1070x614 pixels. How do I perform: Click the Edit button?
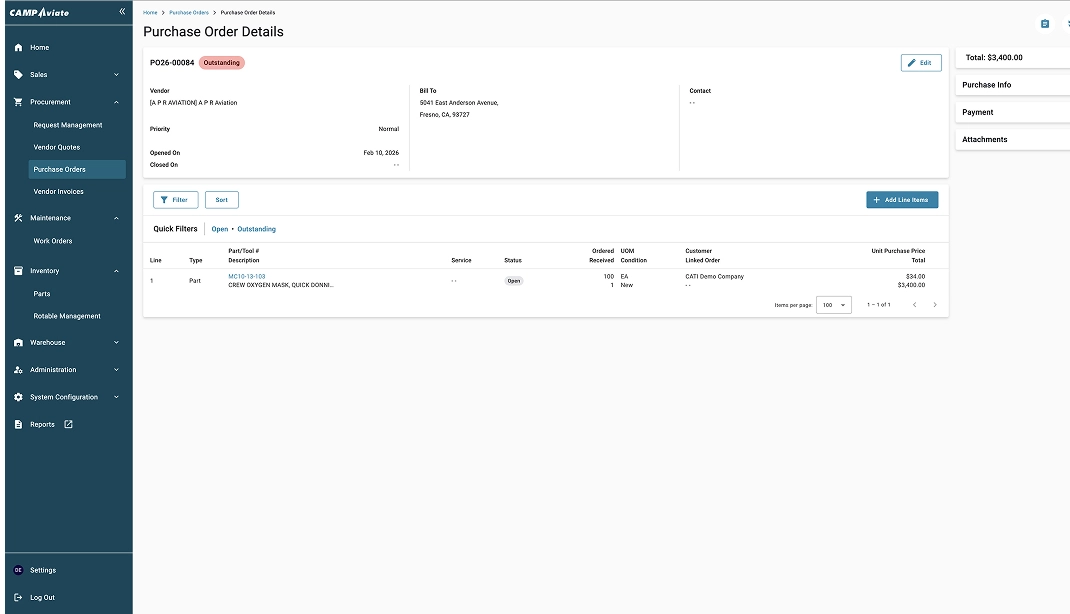pos(920,63)
